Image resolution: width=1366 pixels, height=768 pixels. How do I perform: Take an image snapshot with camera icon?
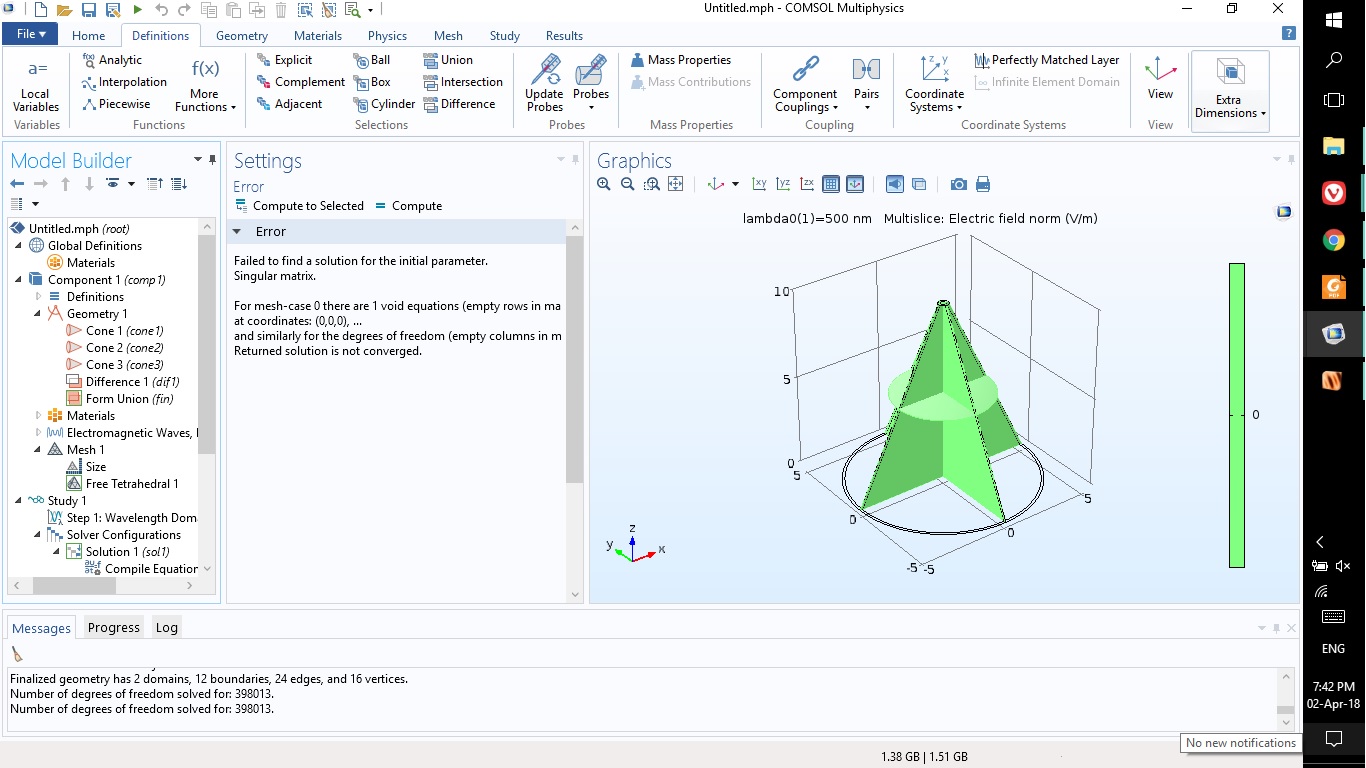[x=958, y=184]
